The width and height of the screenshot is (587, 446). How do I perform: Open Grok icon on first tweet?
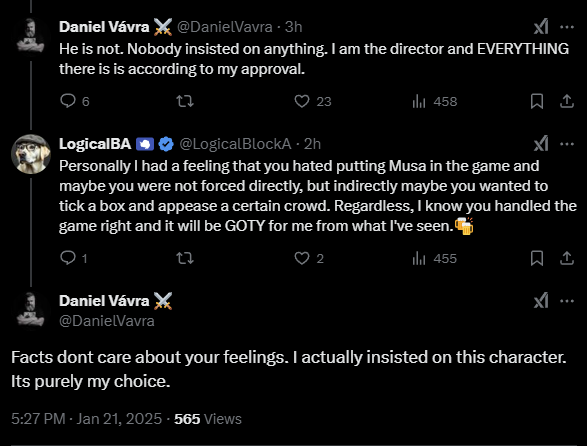click(541, 27)
